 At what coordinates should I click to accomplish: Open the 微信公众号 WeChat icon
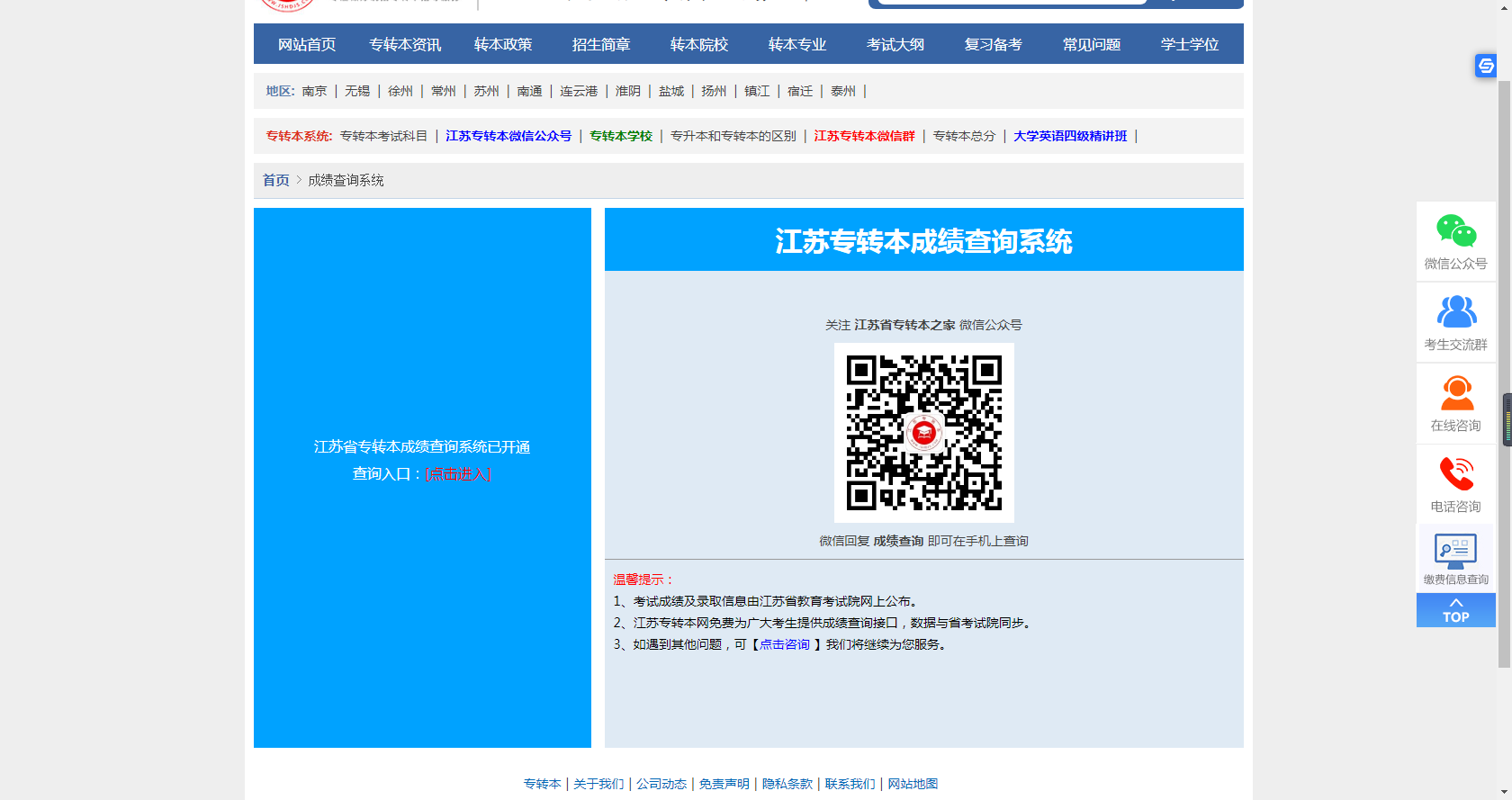1455,231
